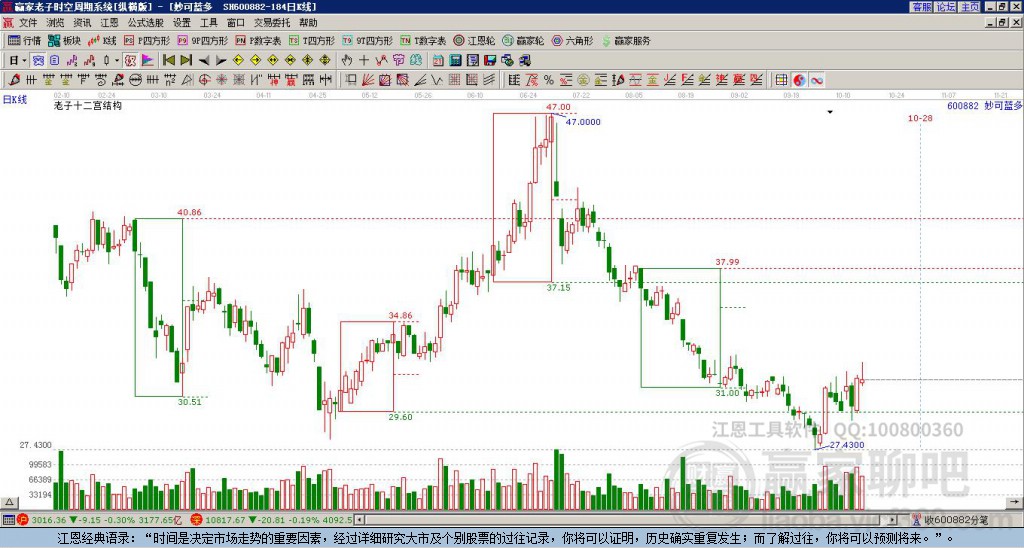
Task: Open the 公式选股 menu
Action: click(146, 23)
